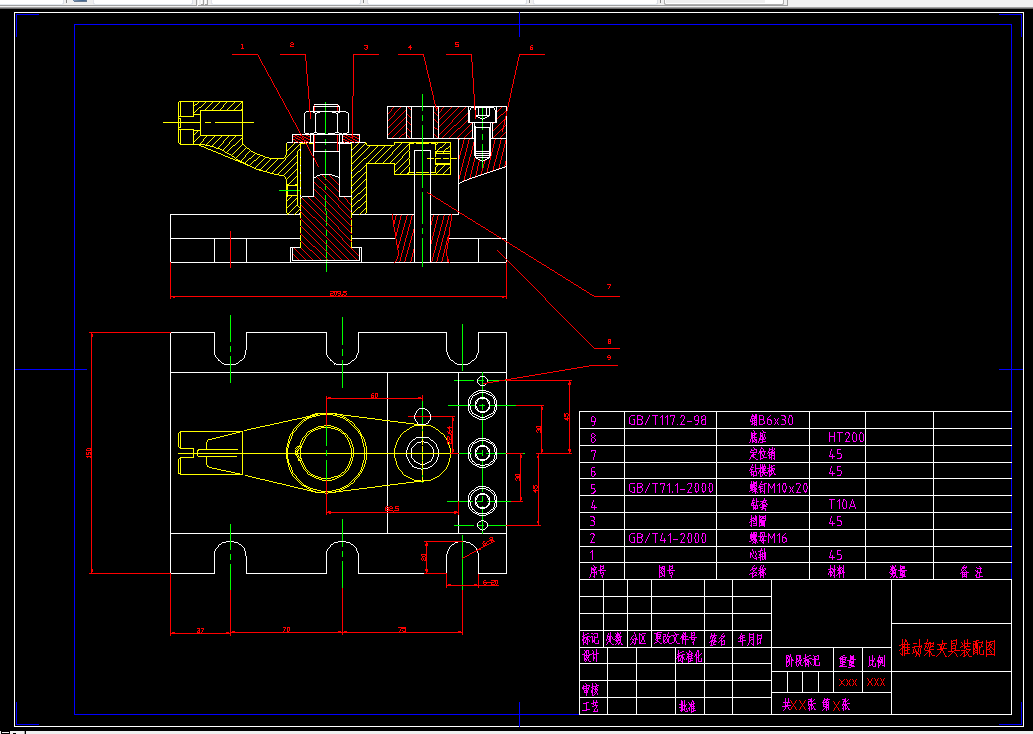The width and height of the screenshot is (1033, 734).
Task: Click the drawing title 推动架夹具装配图
Action: coord(947,648)
